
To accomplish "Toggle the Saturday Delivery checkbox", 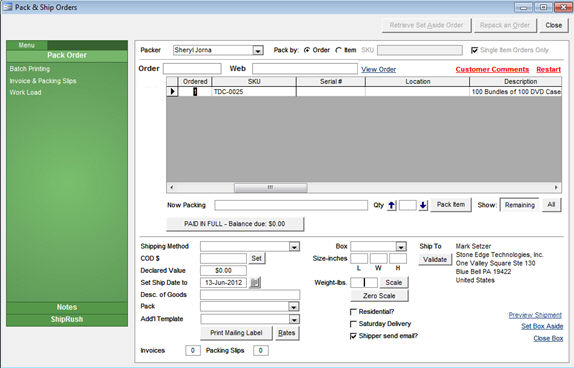I will tap(353, 324).
